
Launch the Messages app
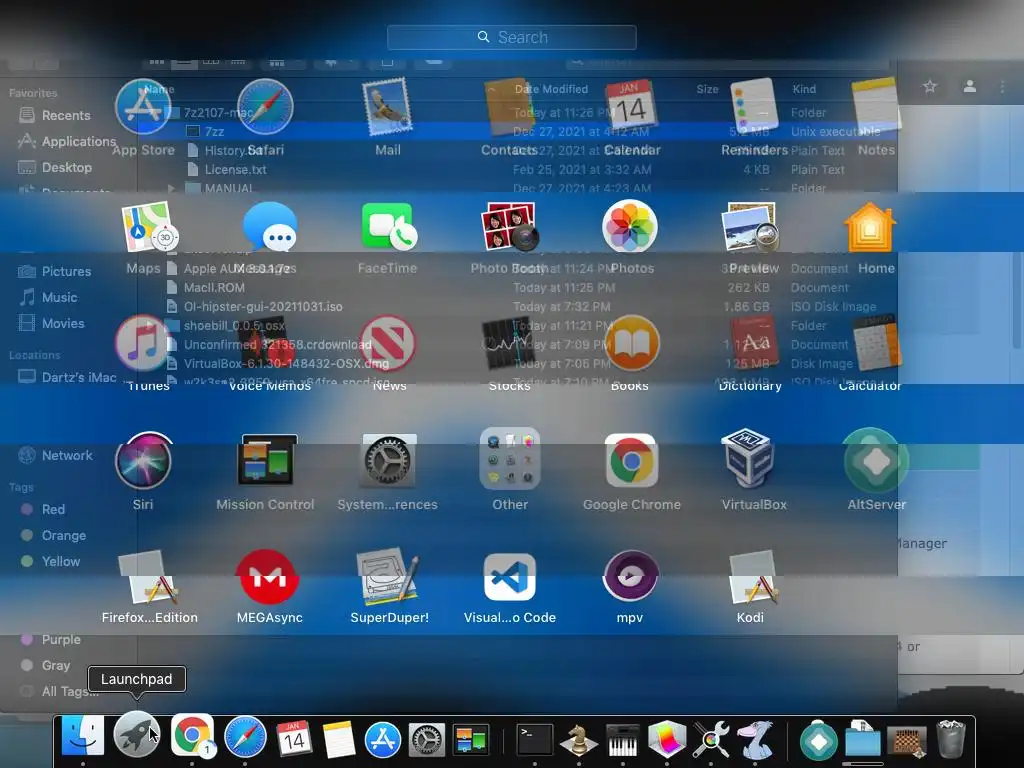(x=270, y=227)
